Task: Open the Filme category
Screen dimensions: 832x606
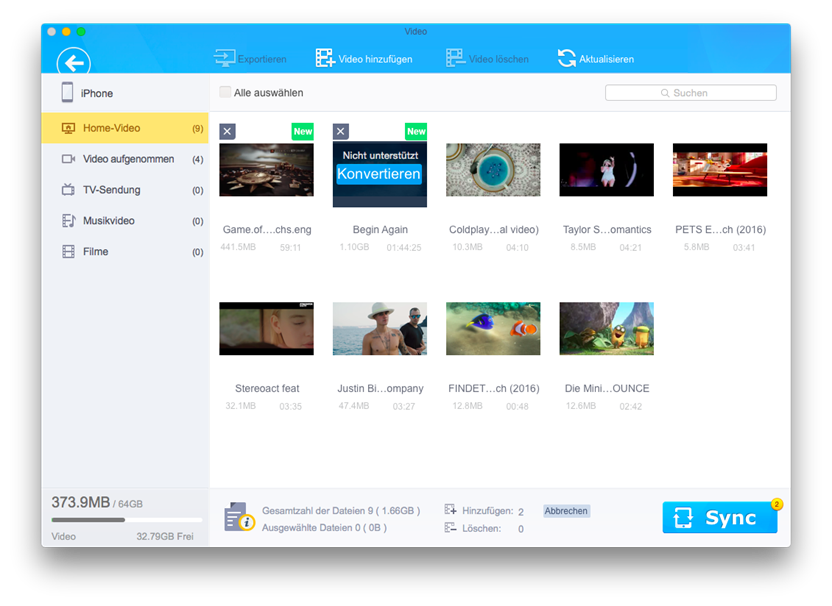Action: pyautogui.click(x=125, y=251)
